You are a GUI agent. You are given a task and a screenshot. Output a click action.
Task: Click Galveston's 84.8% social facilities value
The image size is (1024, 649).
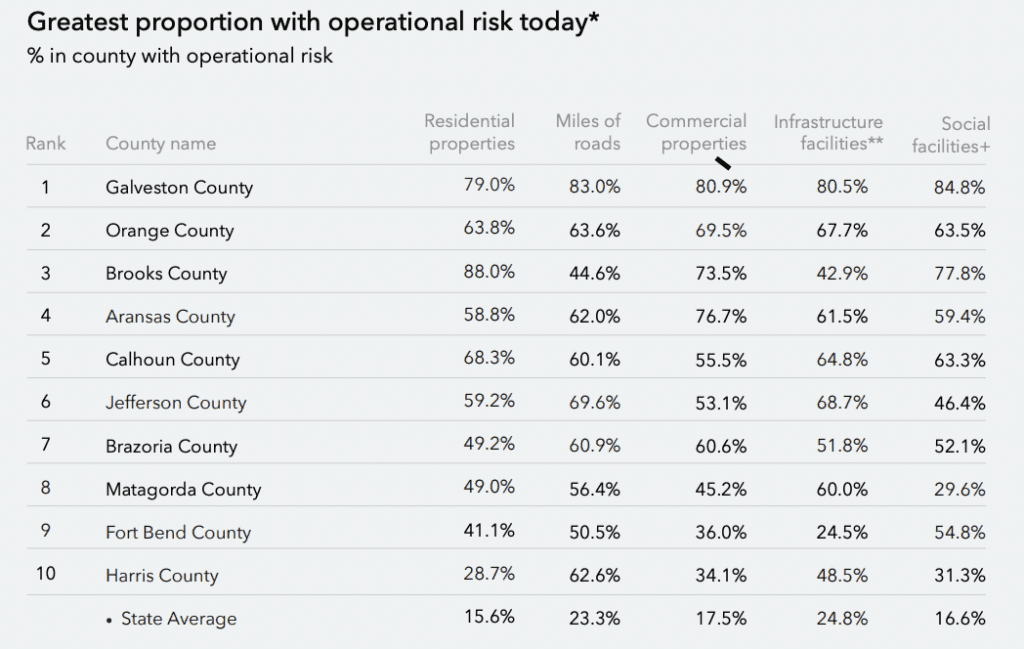click(959, 187)
